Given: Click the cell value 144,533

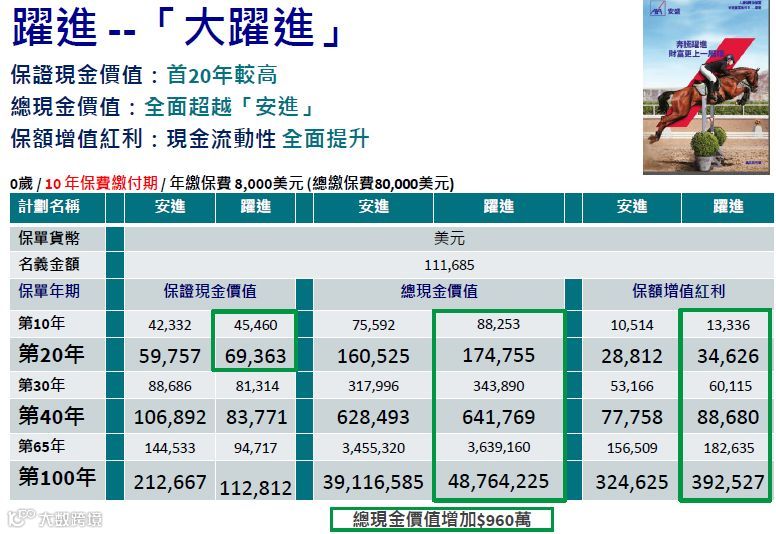Looking at the screenshot, I should coord(170,448).
